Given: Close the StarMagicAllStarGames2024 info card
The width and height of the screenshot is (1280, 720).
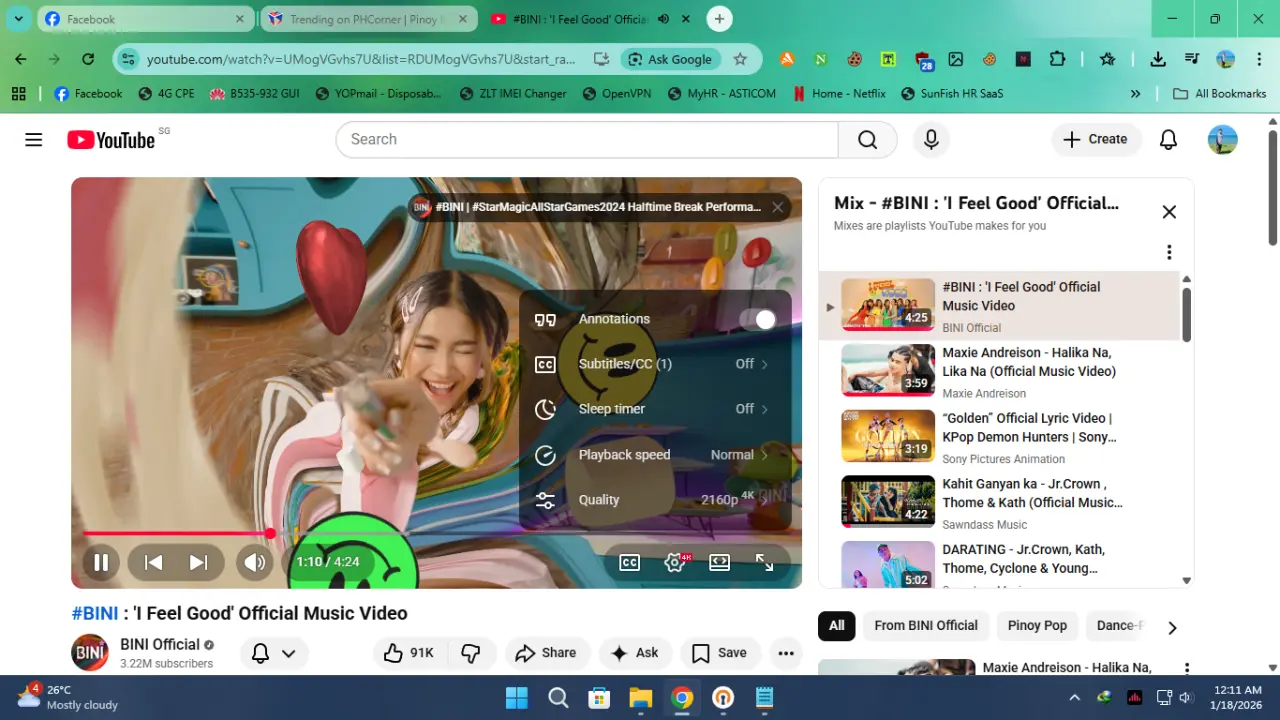Looking at the screenshot, I should [778, 207].
